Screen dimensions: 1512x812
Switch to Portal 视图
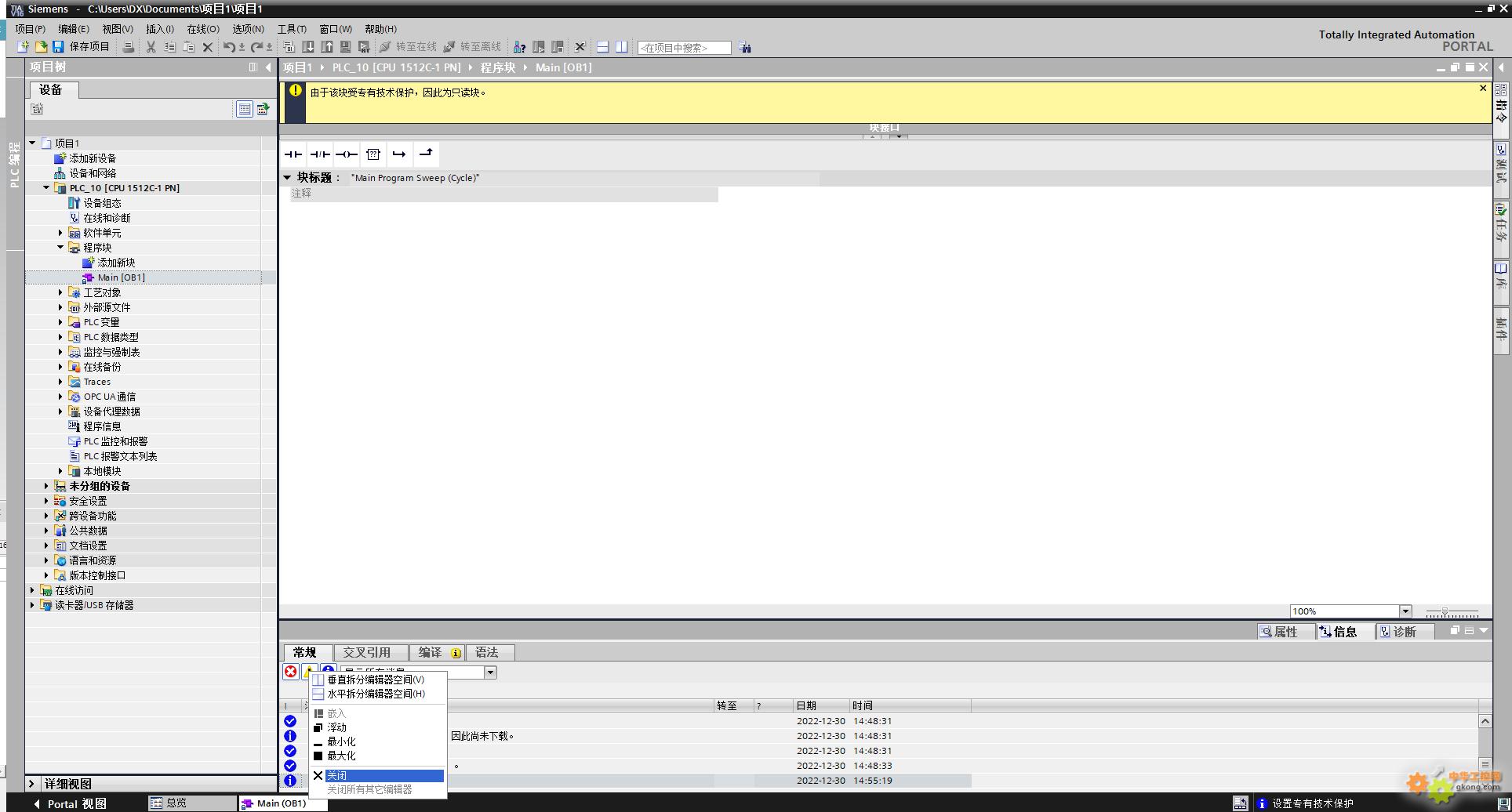69,803
